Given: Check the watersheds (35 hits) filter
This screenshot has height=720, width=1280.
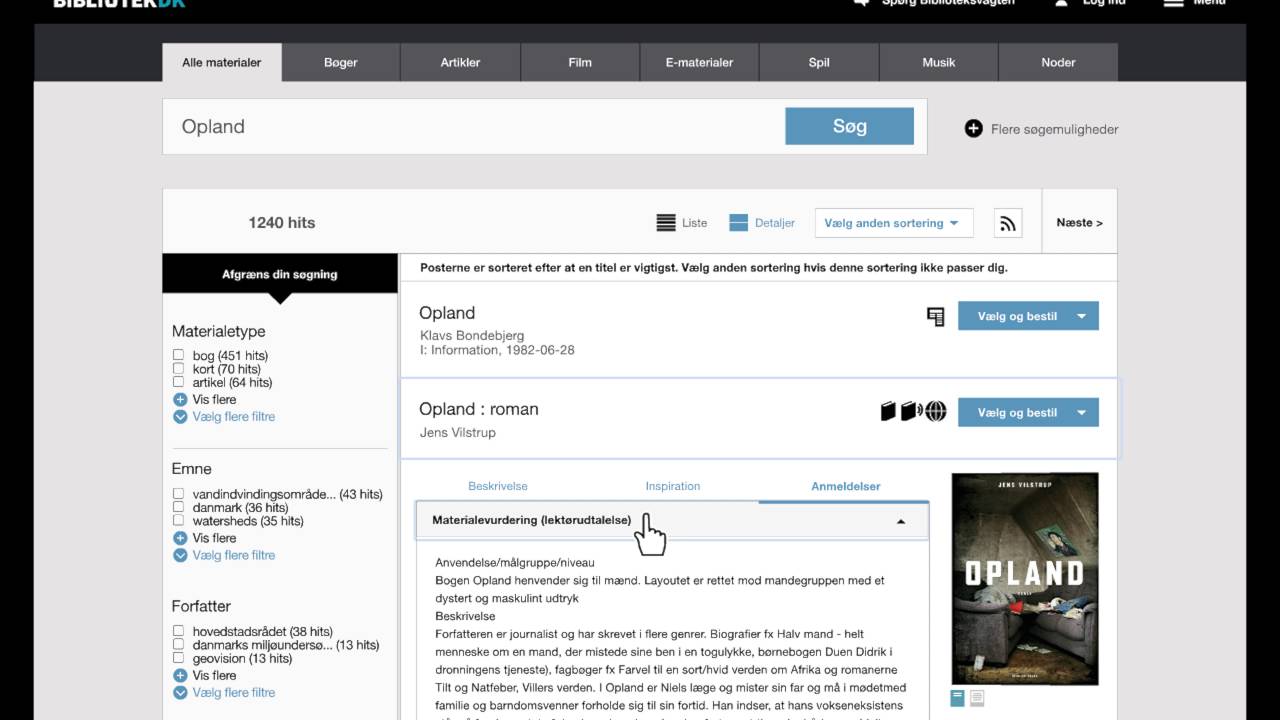Looking at the screenshot, I should (178, 520).
